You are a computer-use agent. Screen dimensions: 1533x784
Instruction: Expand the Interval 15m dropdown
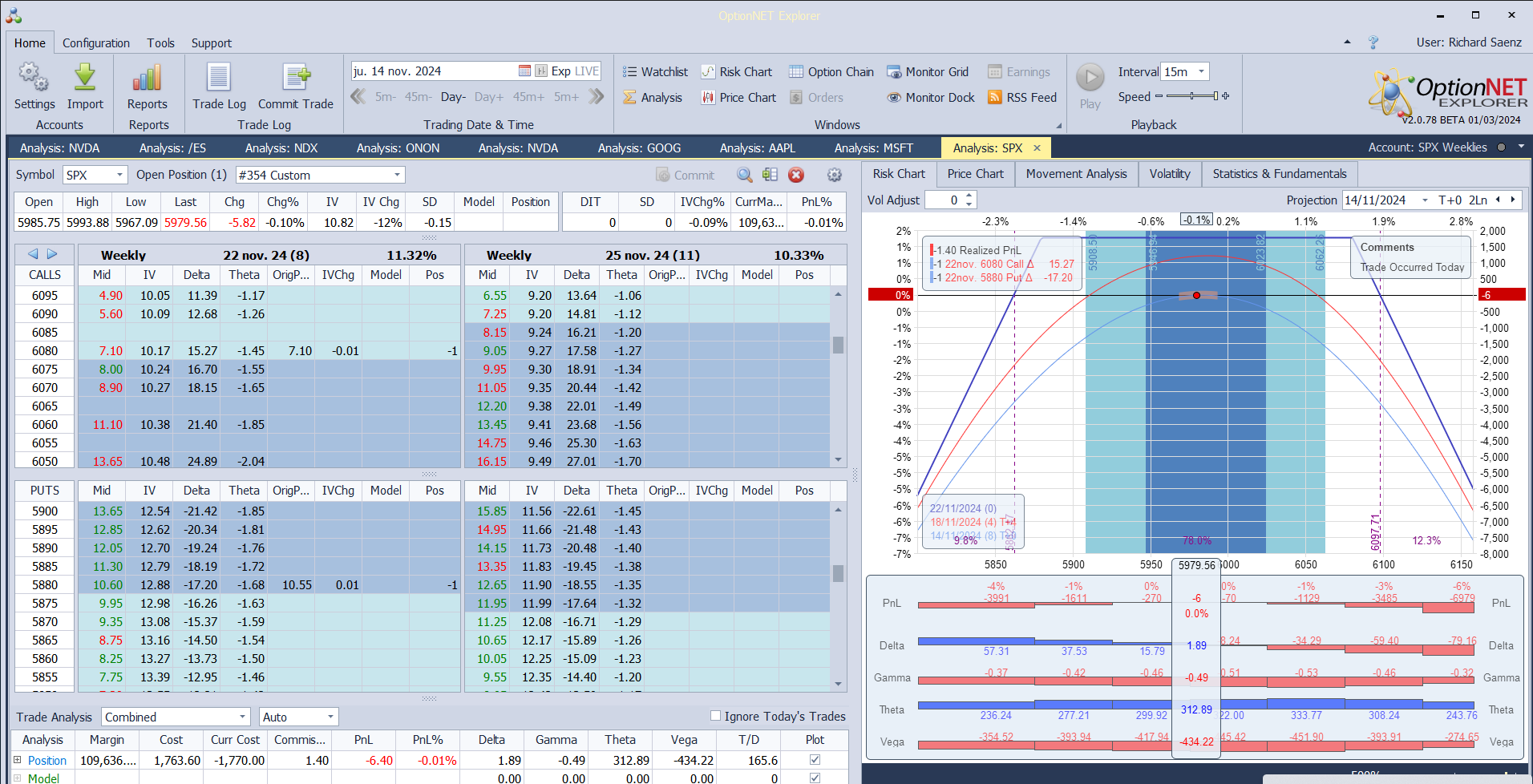click(1201, 72)
